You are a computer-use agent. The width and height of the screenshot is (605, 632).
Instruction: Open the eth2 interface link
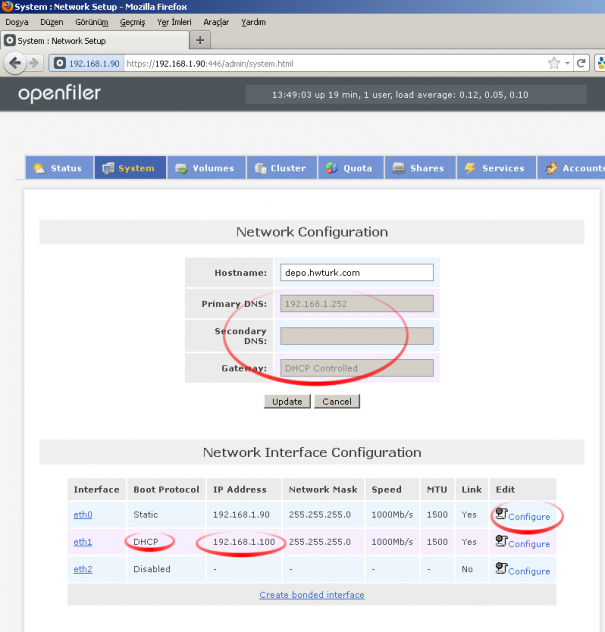click(x=83, y=569)
